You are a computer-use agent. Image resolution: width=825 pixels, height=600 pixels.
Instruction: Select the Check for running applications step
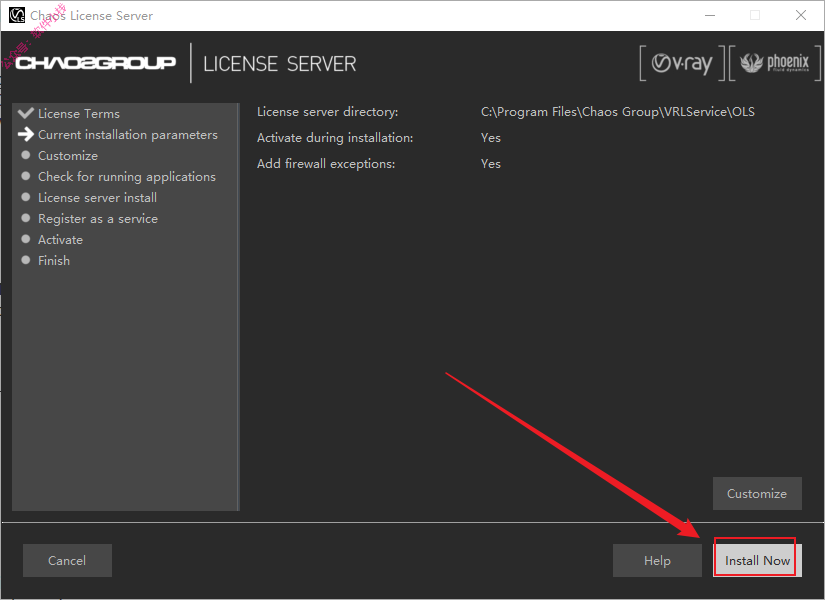click(x=127, y=177)
